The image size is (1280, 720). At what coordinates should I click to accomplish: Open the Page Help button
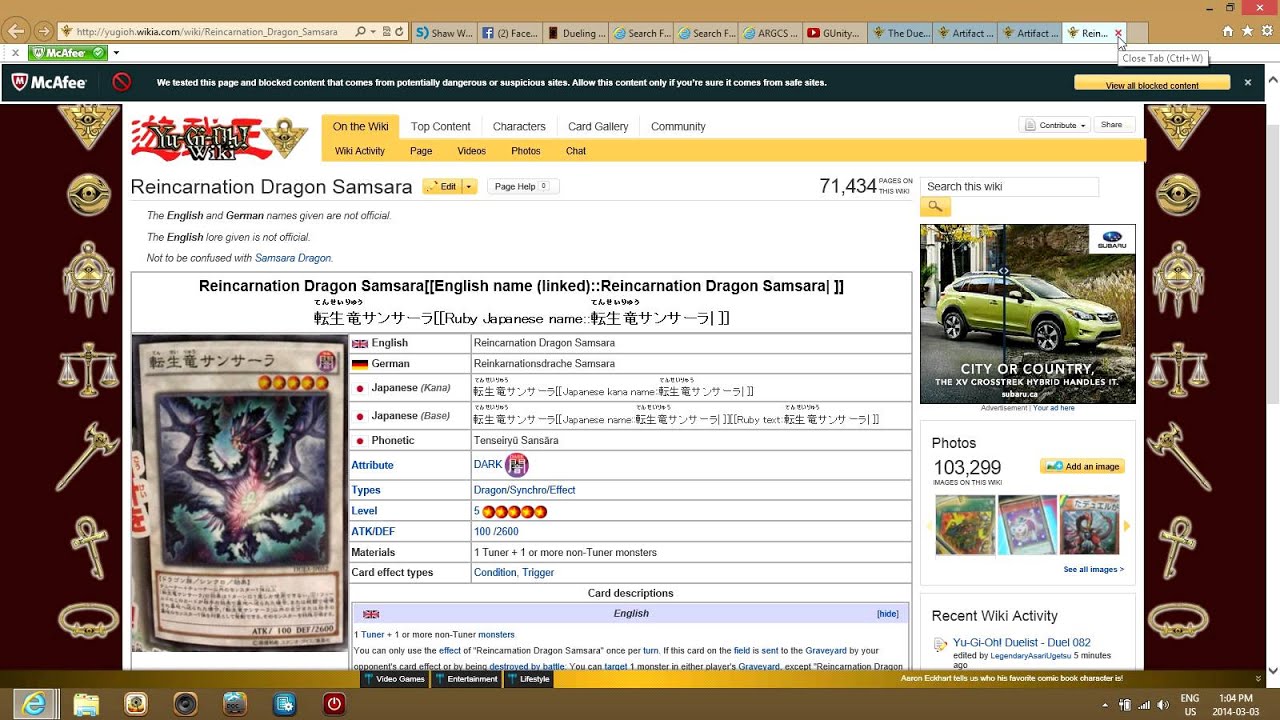pyautogui.click(x=523, y=186)
